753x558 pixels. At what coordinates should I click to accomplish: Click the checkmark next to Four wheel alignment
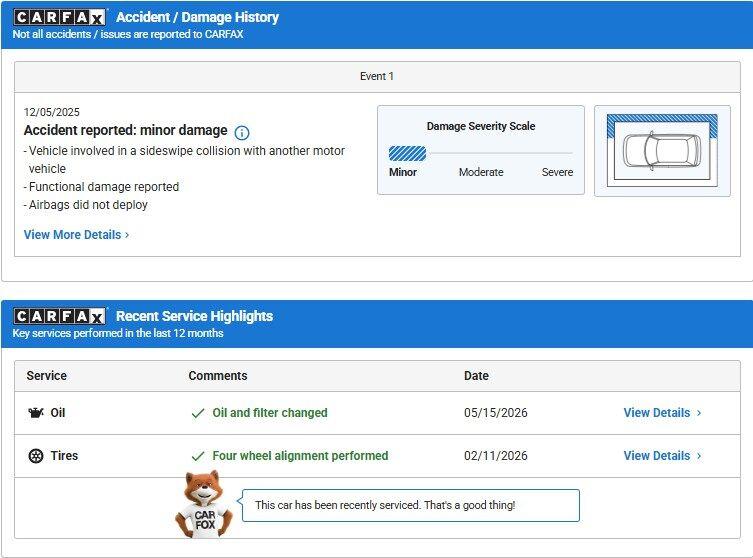click(x=198, y=456)
